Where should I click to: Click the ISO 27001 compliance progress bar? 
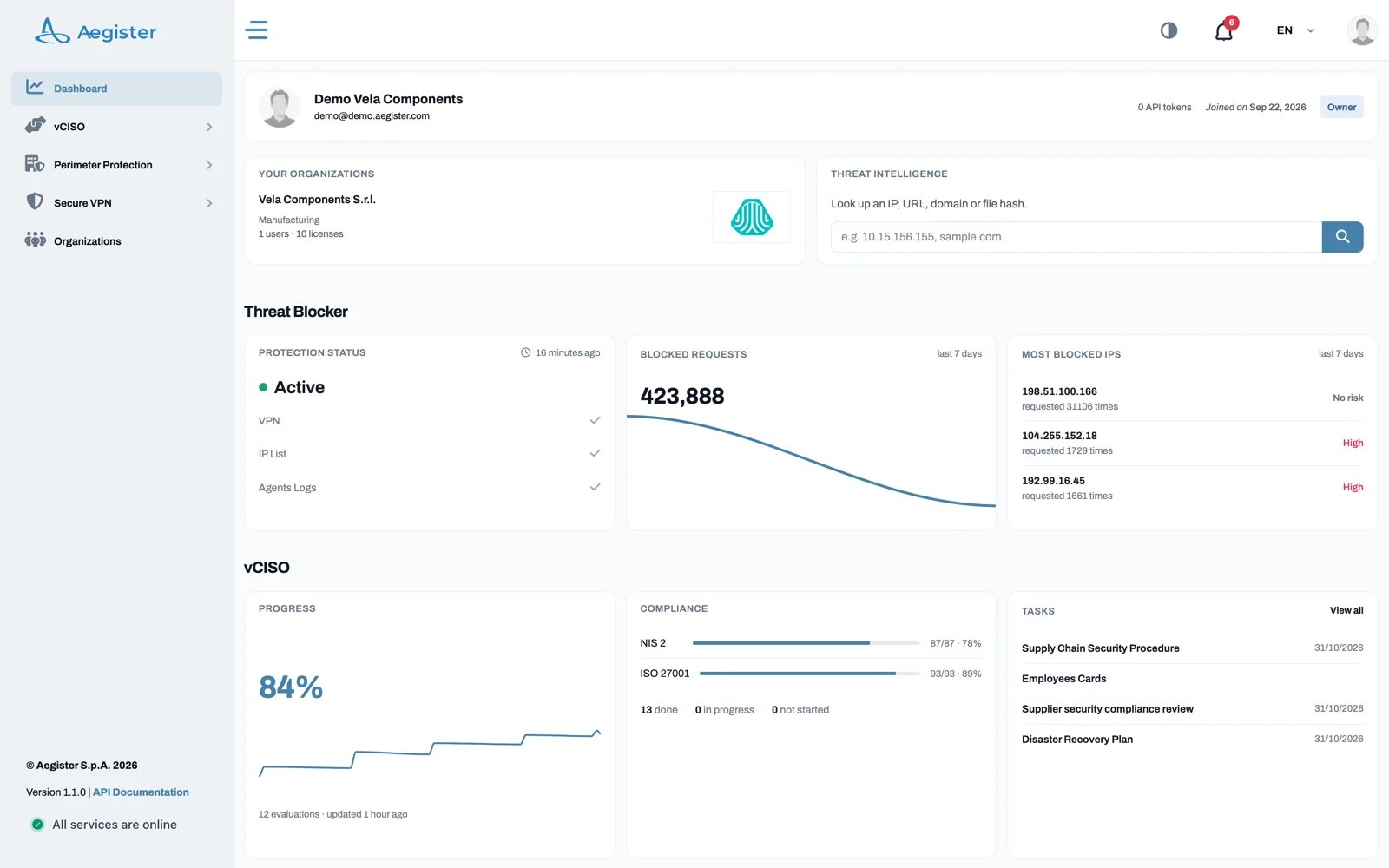[809, 674]
